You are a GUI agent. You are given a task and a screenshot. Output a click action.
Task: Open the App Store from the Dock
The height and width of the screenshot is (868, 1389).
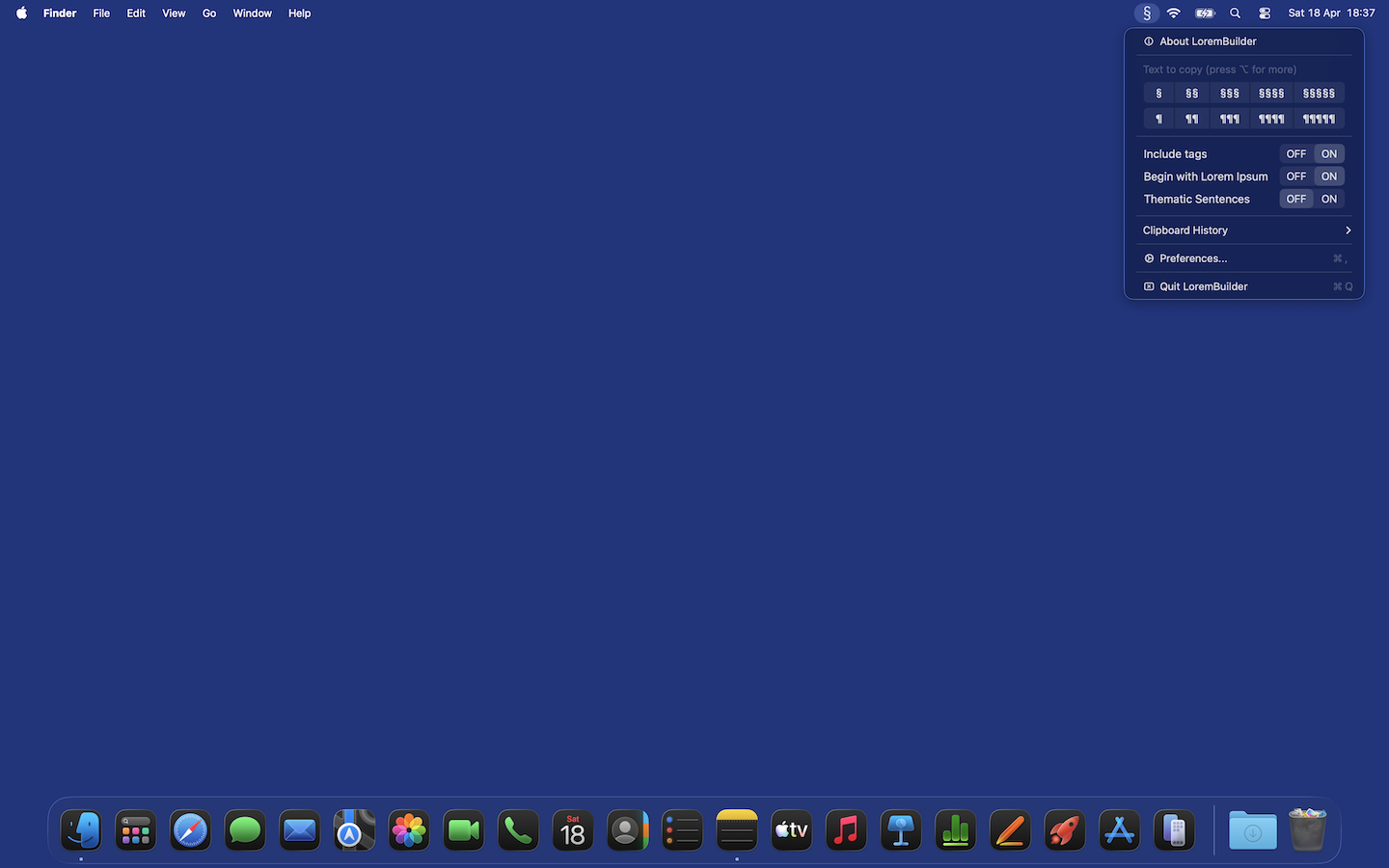pos(1119,829)
